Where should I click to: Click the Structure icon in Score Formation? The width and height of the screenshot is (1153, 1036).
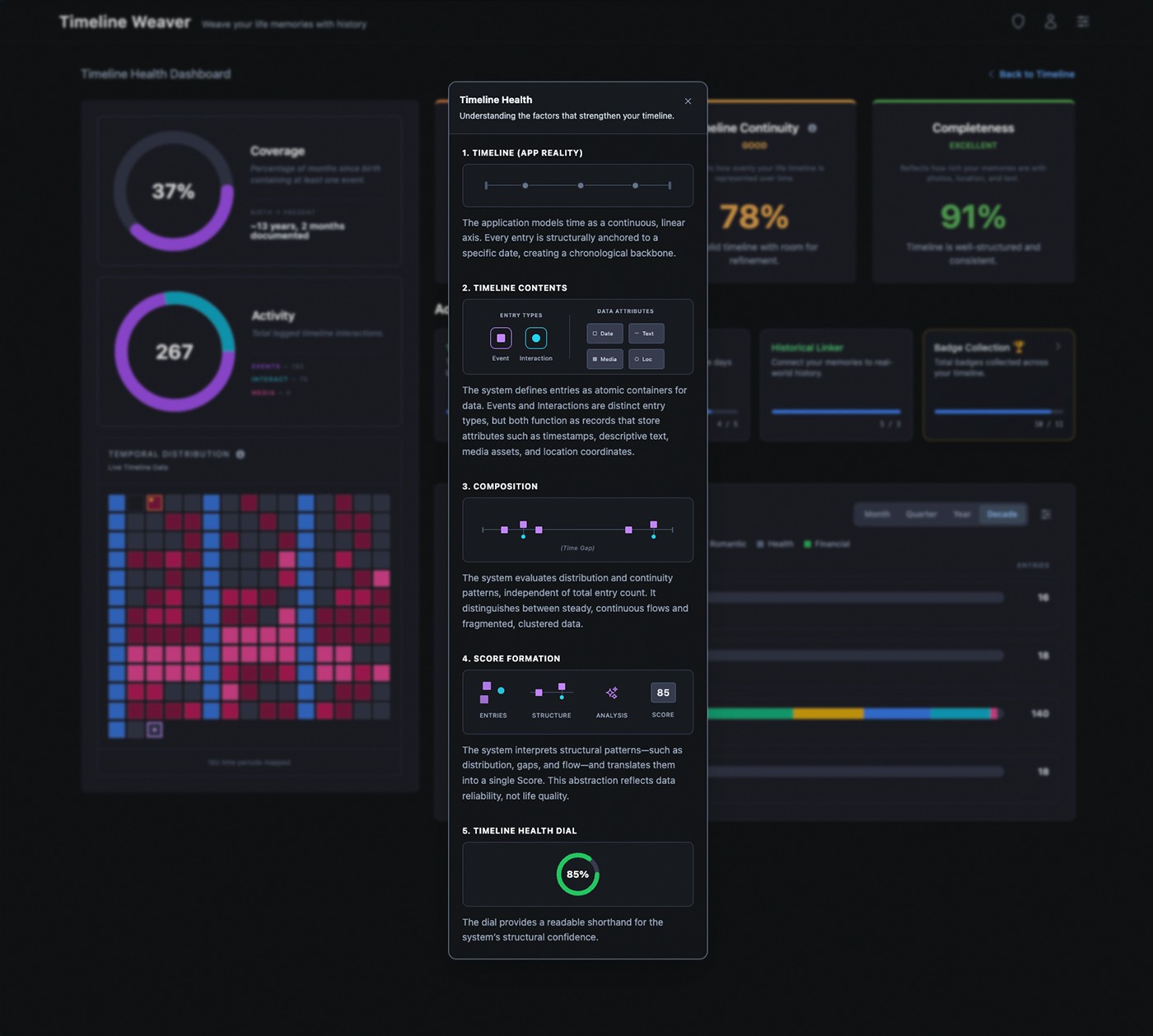(551, 693)
